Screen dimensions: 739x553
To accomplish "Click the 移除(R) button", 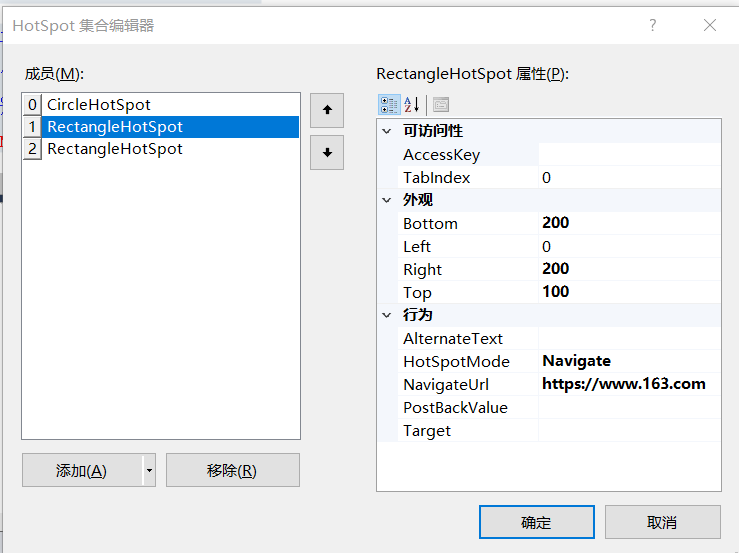I will click(232, 470).
